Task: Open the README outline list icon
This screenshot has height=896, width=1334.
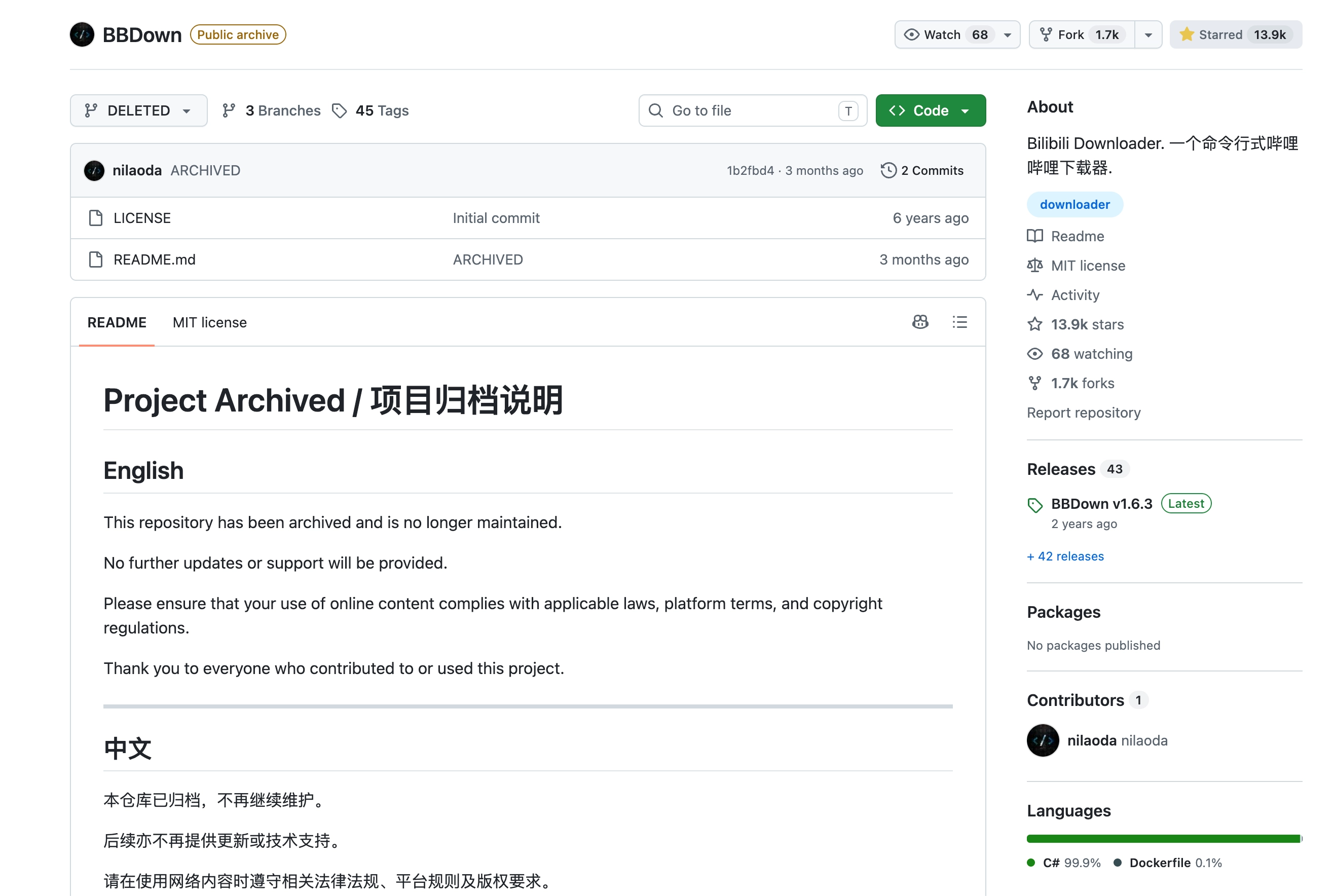Action: coord(959,322)
